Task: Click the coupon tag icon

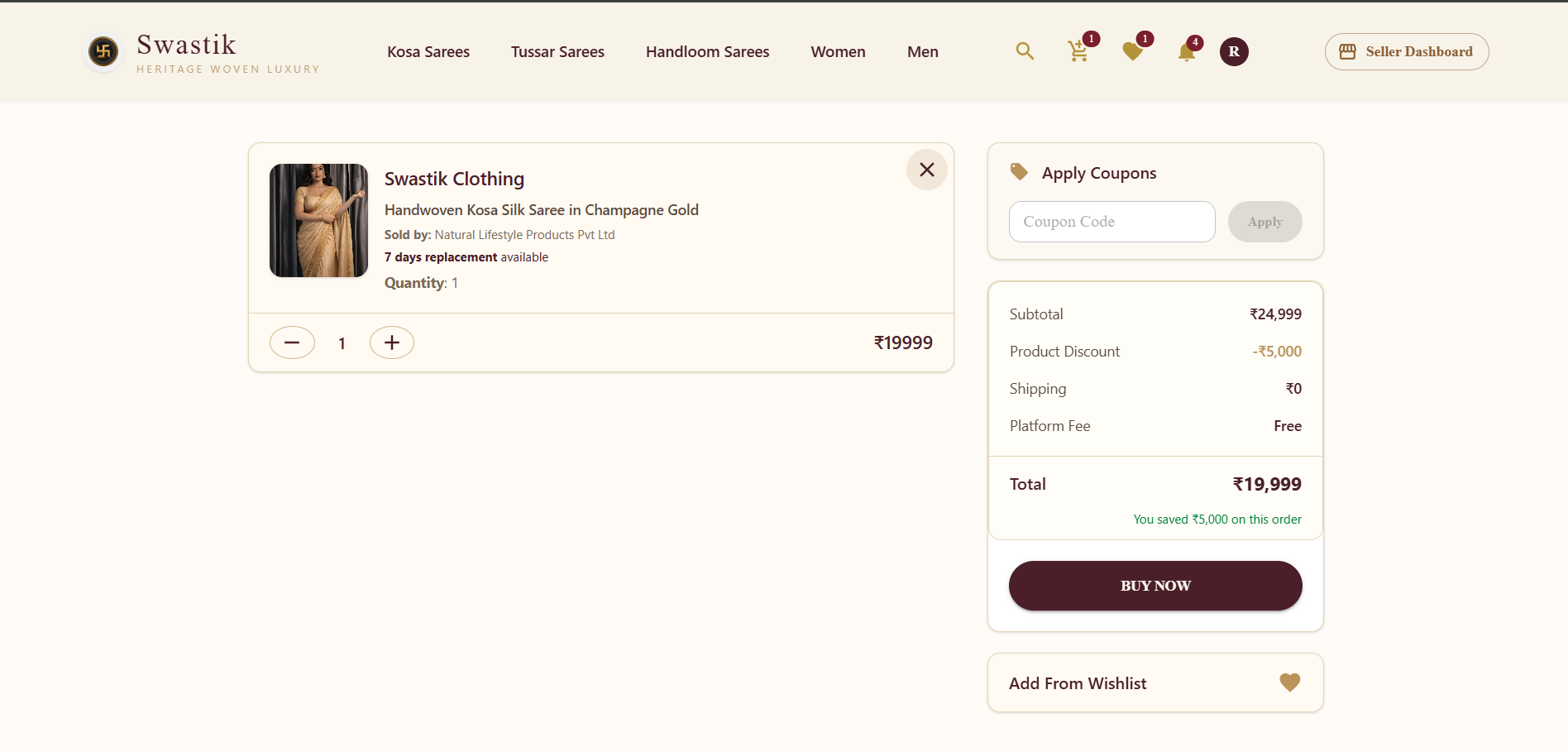Action: point(1018,172)
